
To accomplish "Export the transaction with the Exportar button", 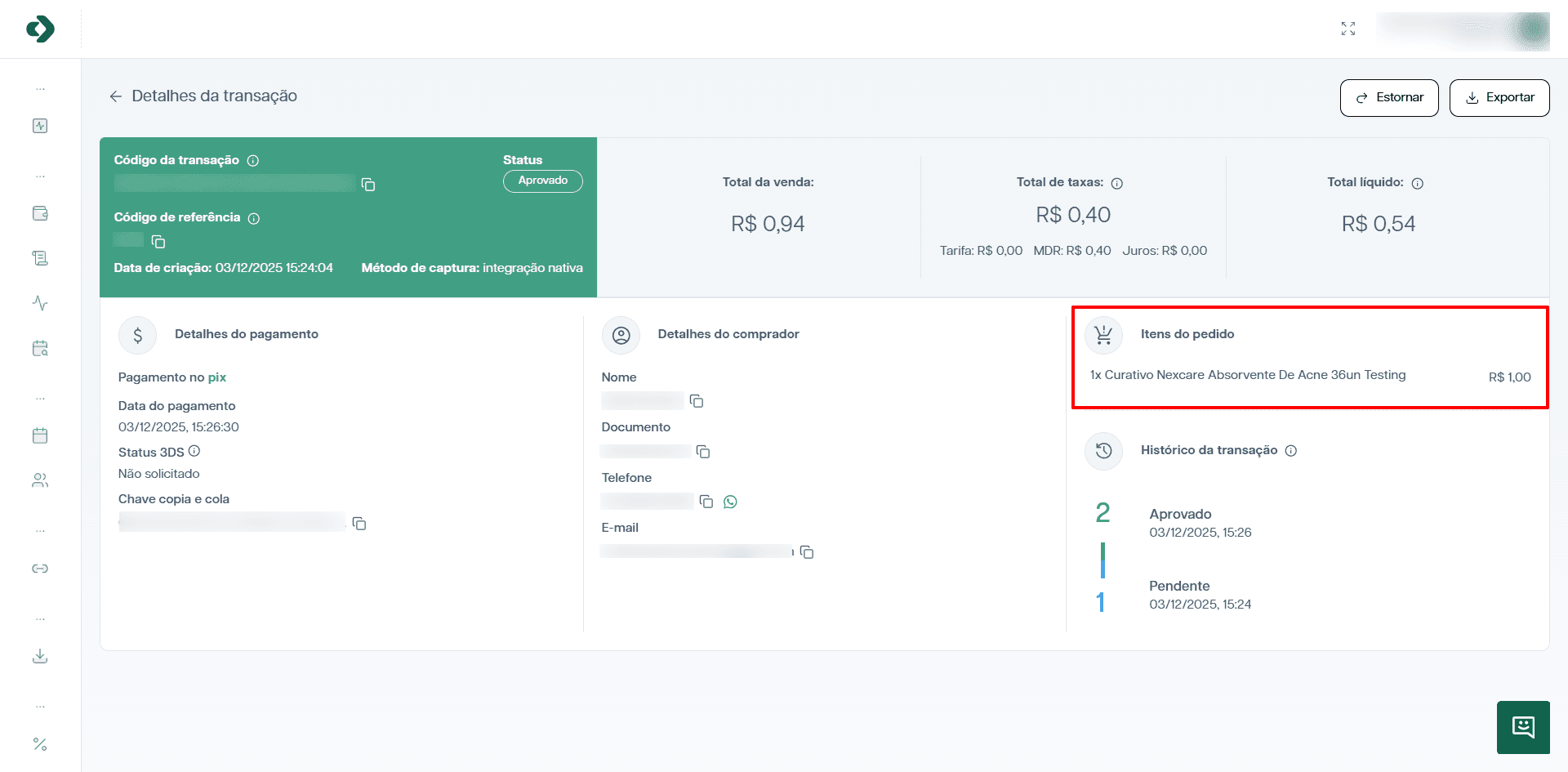I will [1499, 98].
